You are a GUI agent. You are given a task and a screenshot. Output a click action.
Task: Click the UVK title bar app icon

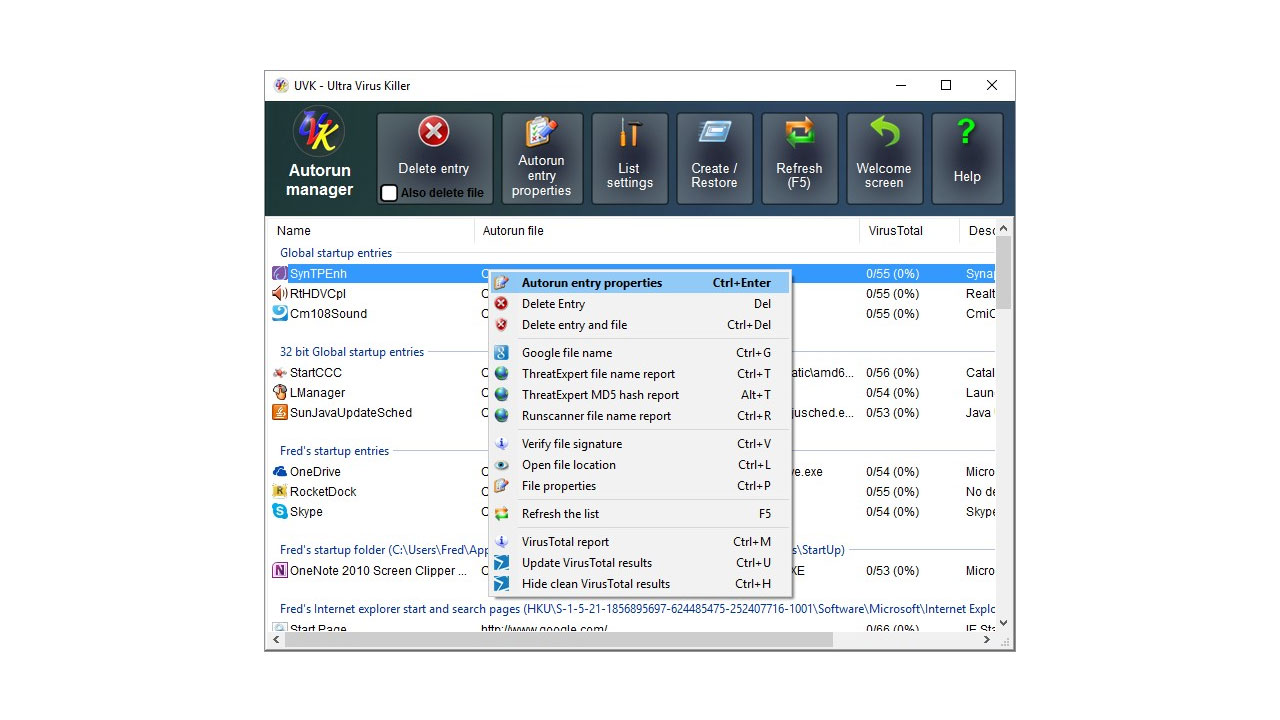click(282, 86)
